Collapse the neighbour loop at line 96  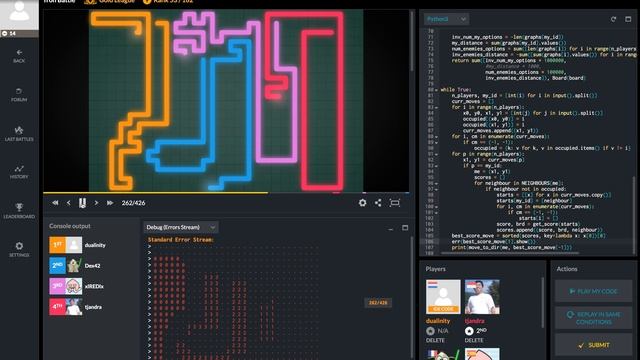click(436, 184)
